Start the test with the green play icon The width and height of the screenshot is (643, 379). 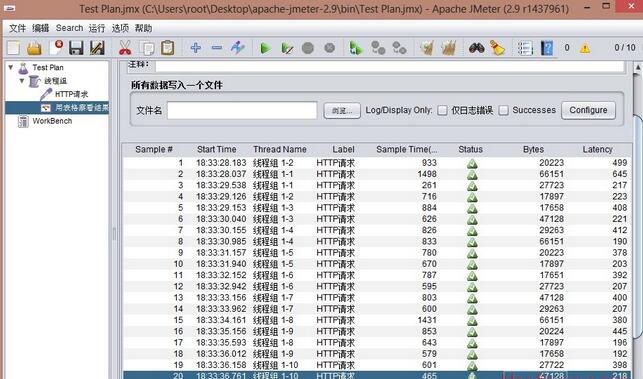[265, 48]
